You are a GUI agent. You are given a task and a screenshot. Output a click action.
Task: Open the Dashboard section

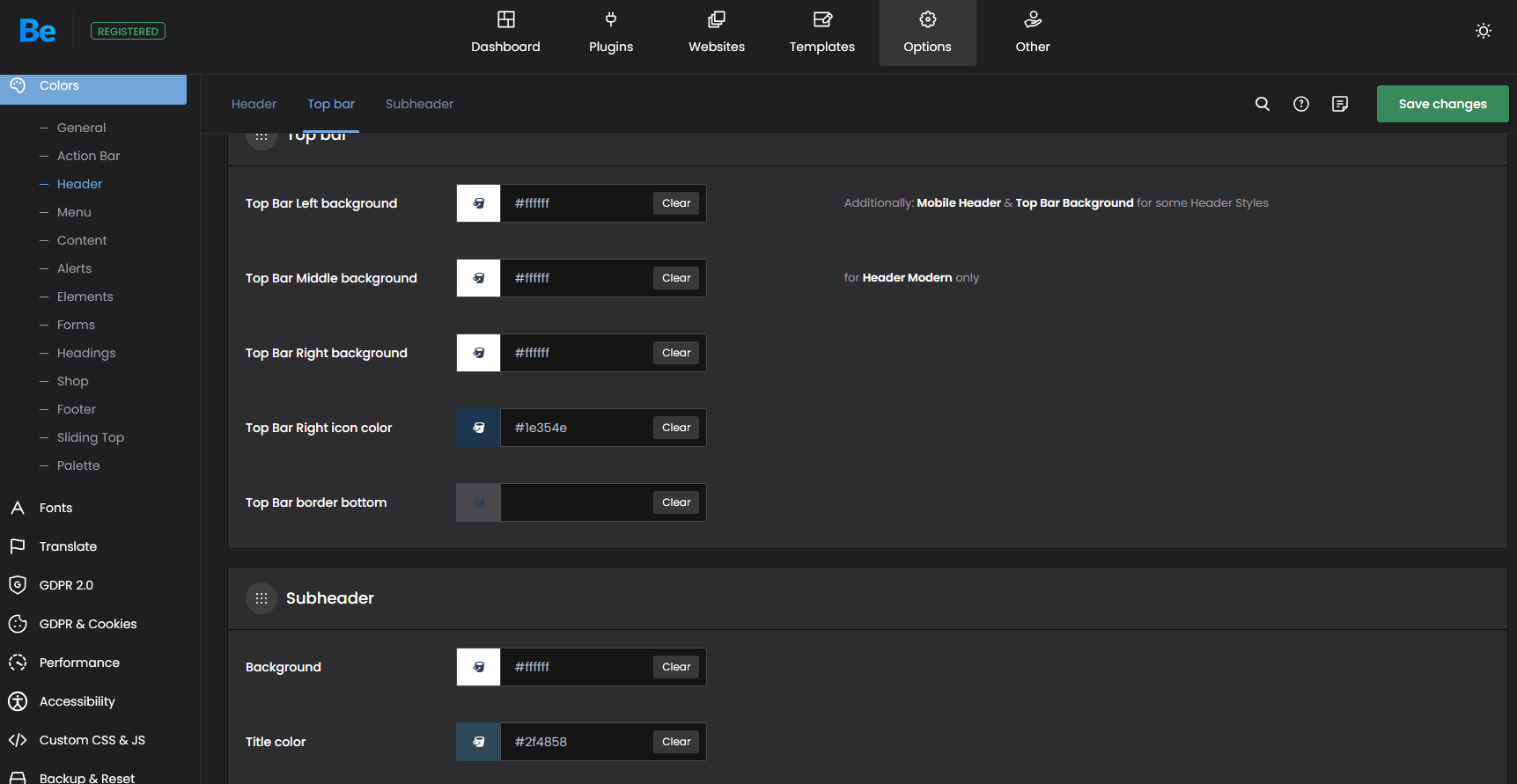(505, 33)
